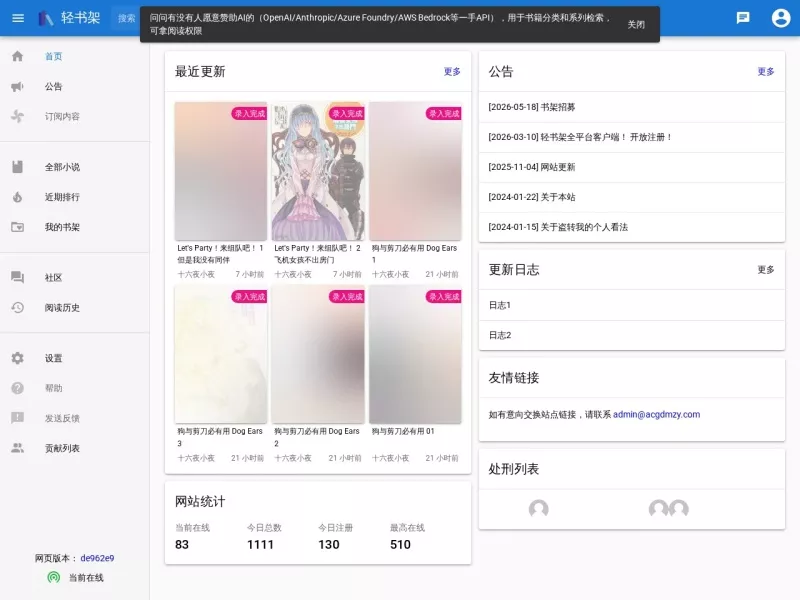Viewport: 800px width, 600px height.
Task: Click the 搜索 search field
Action: coord(126,18)
